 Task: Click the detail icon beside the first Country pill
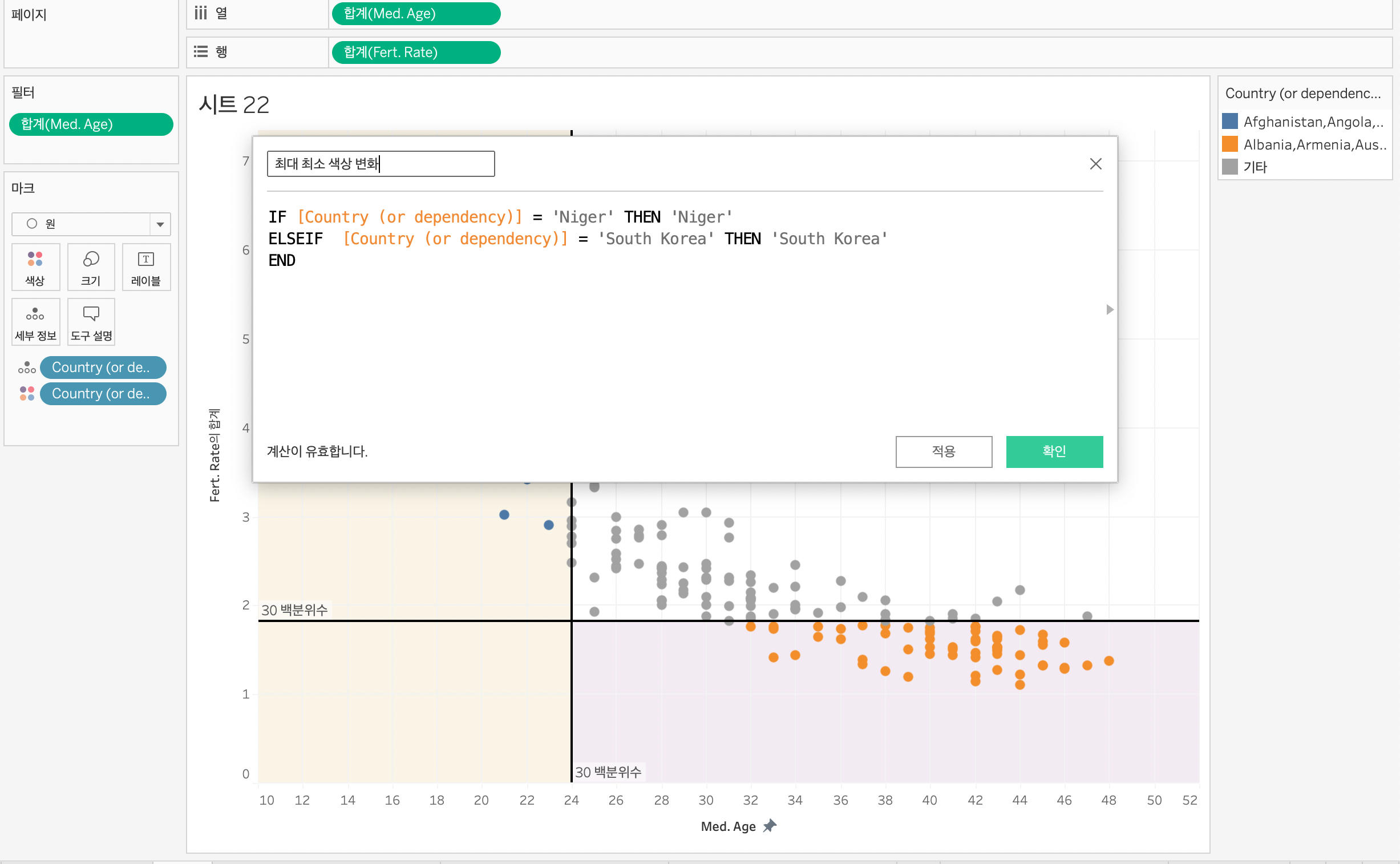point(27,368)
